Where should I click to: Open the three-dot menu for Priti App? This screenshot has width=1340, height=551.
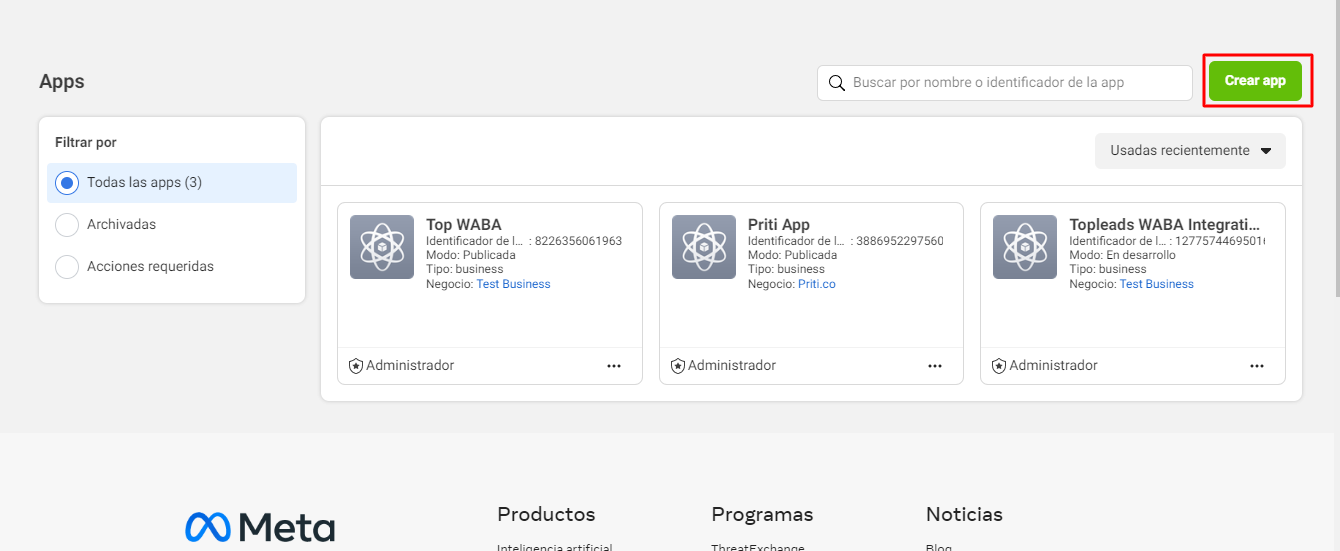(935, 366)
